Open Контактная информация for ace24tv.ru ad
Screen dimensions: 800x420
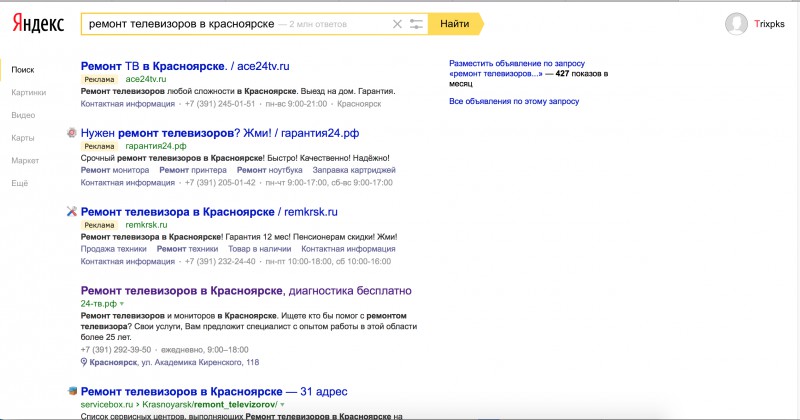[128, 104]
